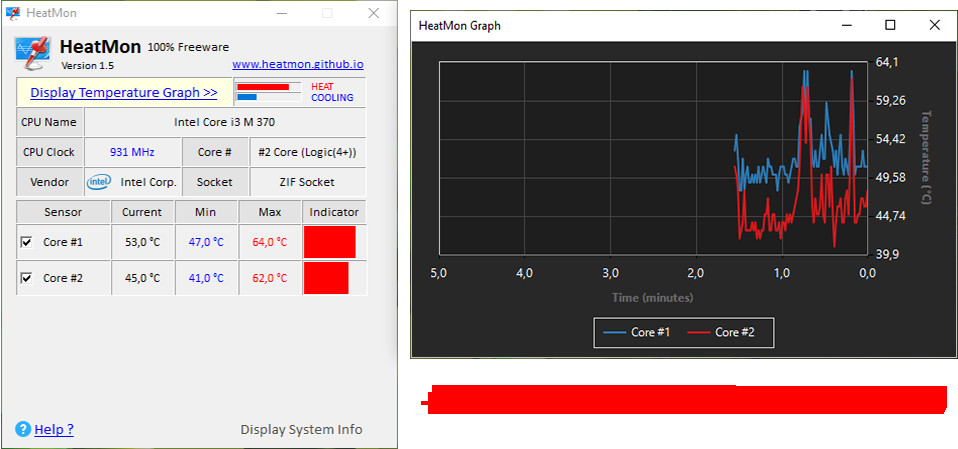
Task: Maximize the HeatMon Graph window
Action: tap(890, 25)
